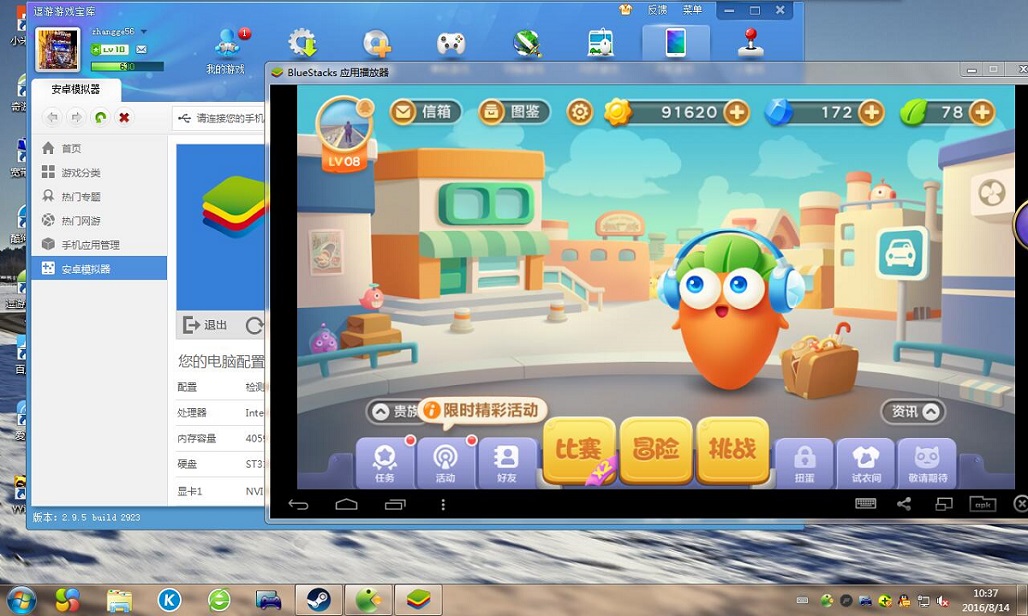This screenshot has width=1028, height=616.
Task: Open 手机应用管理 in the sidebar
Action: point(99,244)
